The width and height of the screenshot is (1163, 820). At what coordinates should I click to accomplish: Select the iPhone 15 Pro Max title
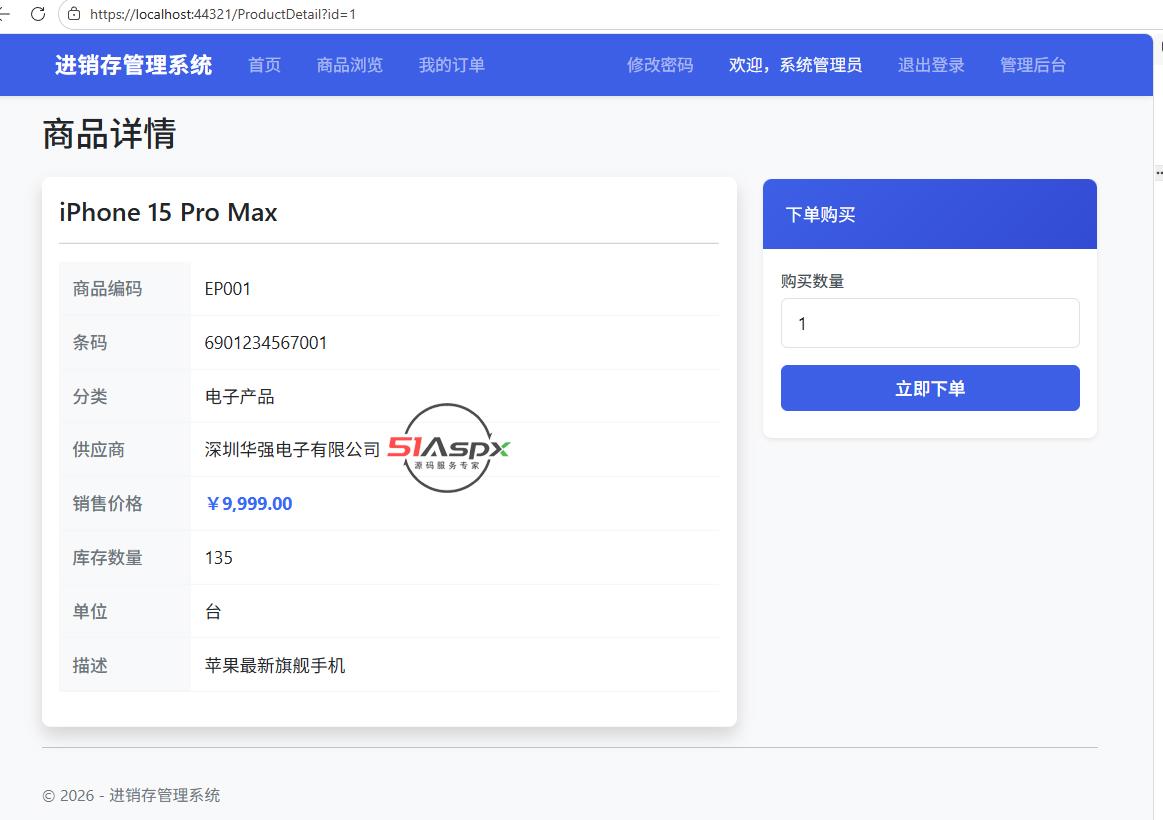(x=168, y=213)
